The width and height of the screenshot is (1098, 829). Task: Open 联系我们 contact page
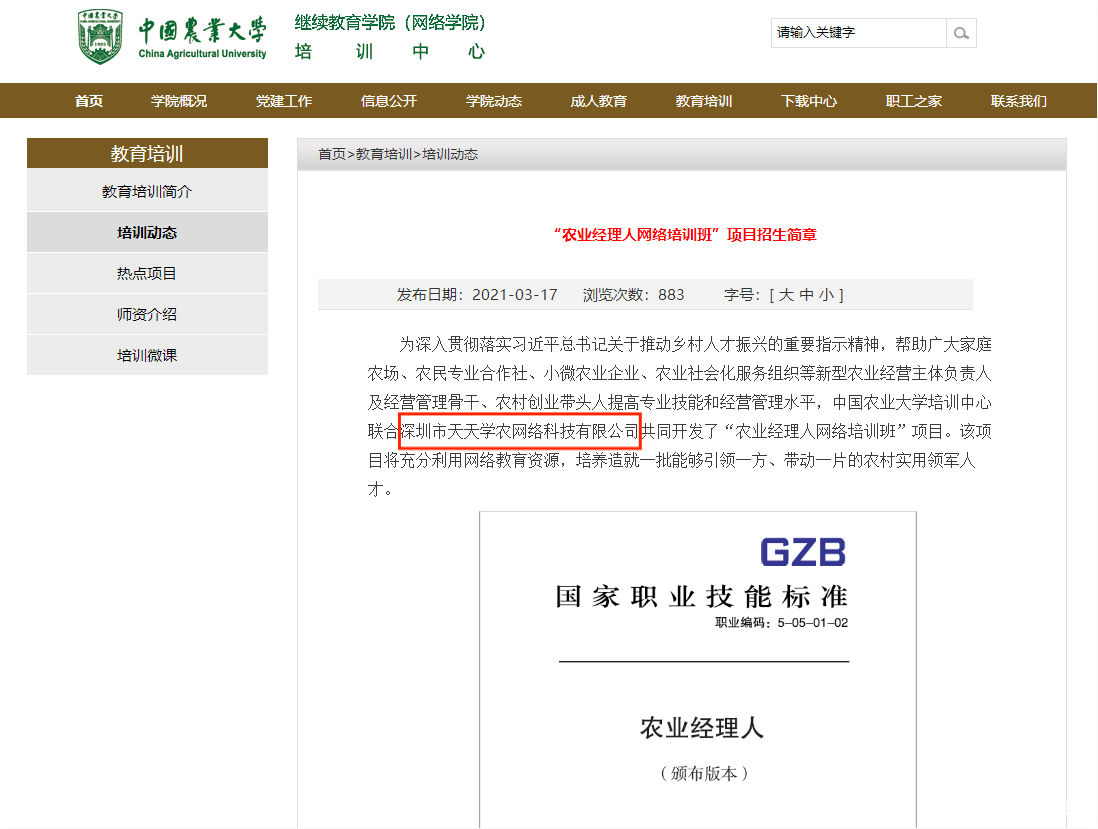pos(1019,101)
